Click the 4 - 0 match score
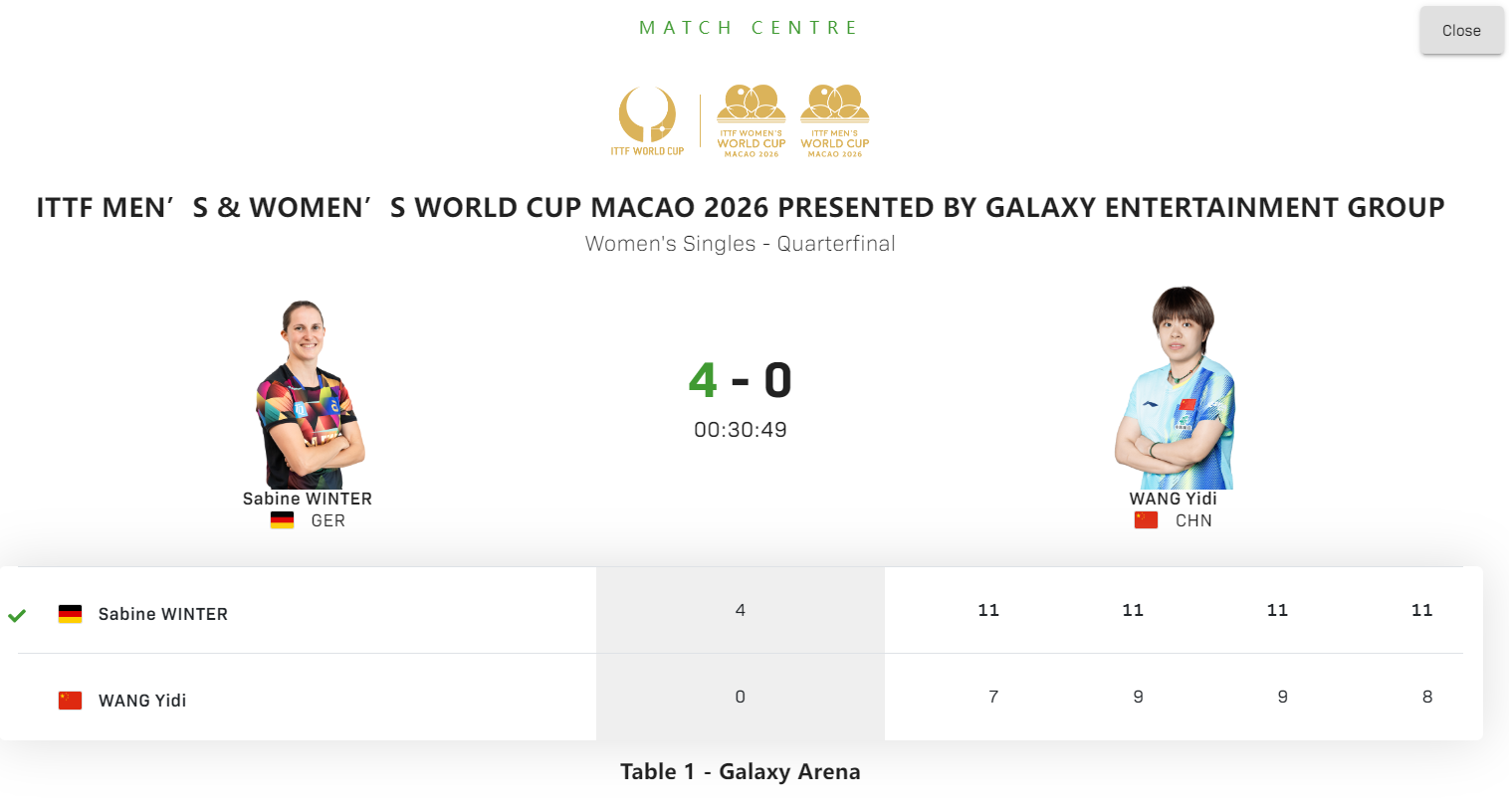Screen dimensions: 1509x812 (740, 380)
